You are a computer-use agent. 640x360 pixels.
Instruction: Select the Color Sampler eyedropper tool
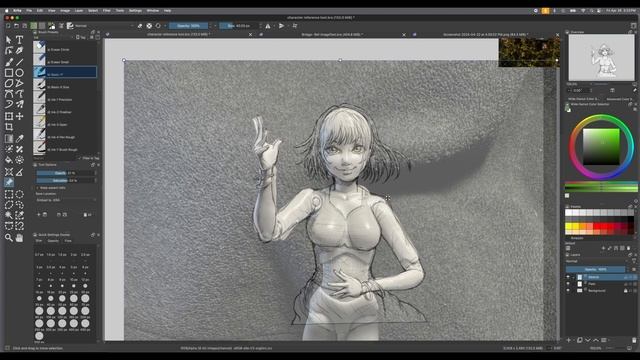(x=19, y=139)
